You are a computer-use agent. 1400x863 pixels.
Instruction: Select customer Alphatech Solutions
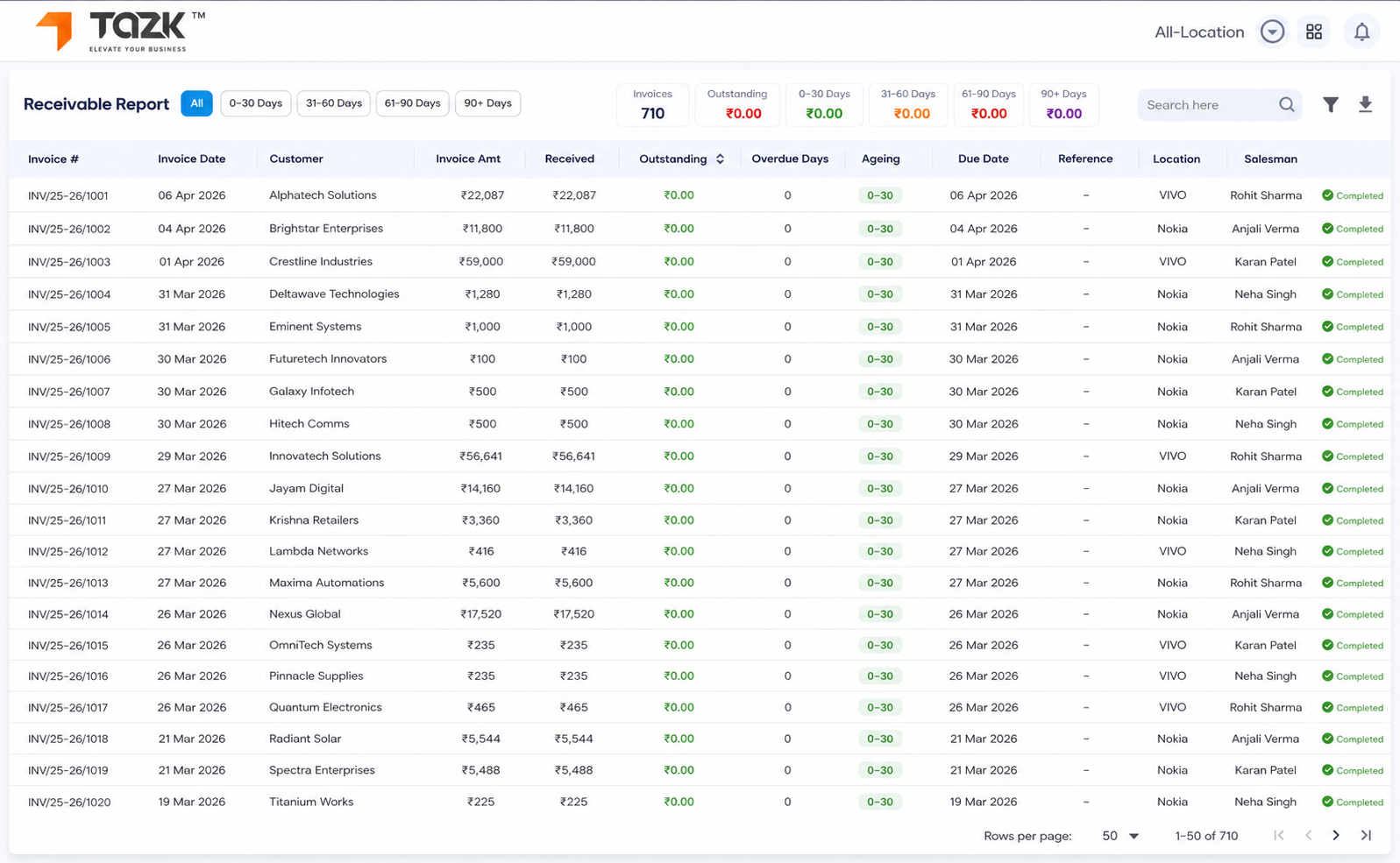pyautogui.click(x=323, y=195)
